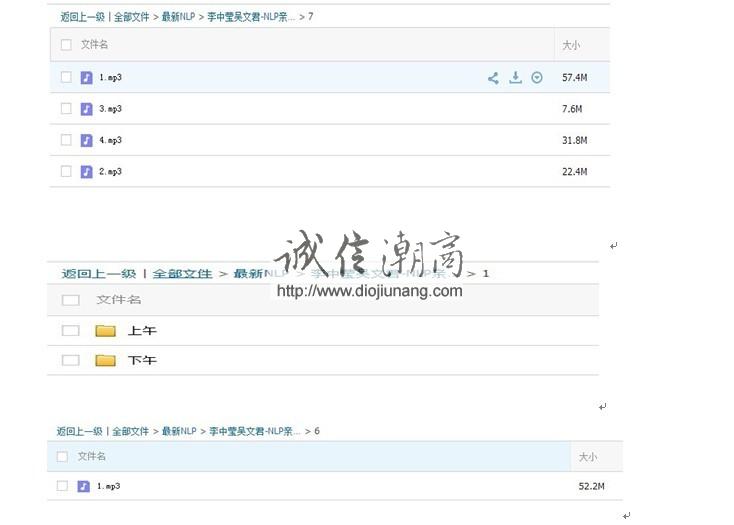Viewport: 734px width, 525px height.
Task: Click the 文件名 column header in folder 6
Action: pyautogui.click(x=91, y=456)
